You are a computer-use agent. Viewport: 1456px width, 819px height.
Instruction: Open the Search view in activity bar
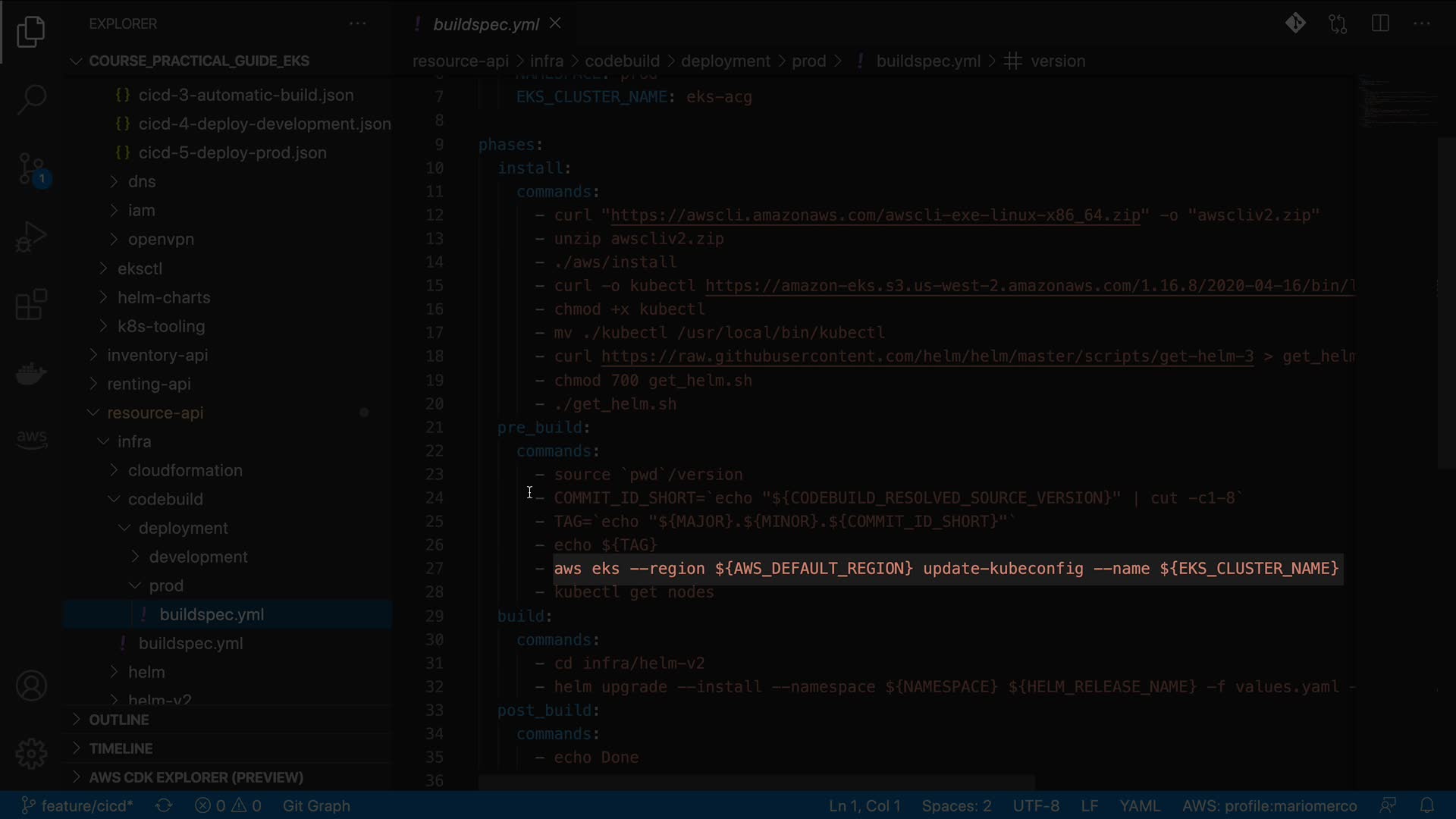31,99
